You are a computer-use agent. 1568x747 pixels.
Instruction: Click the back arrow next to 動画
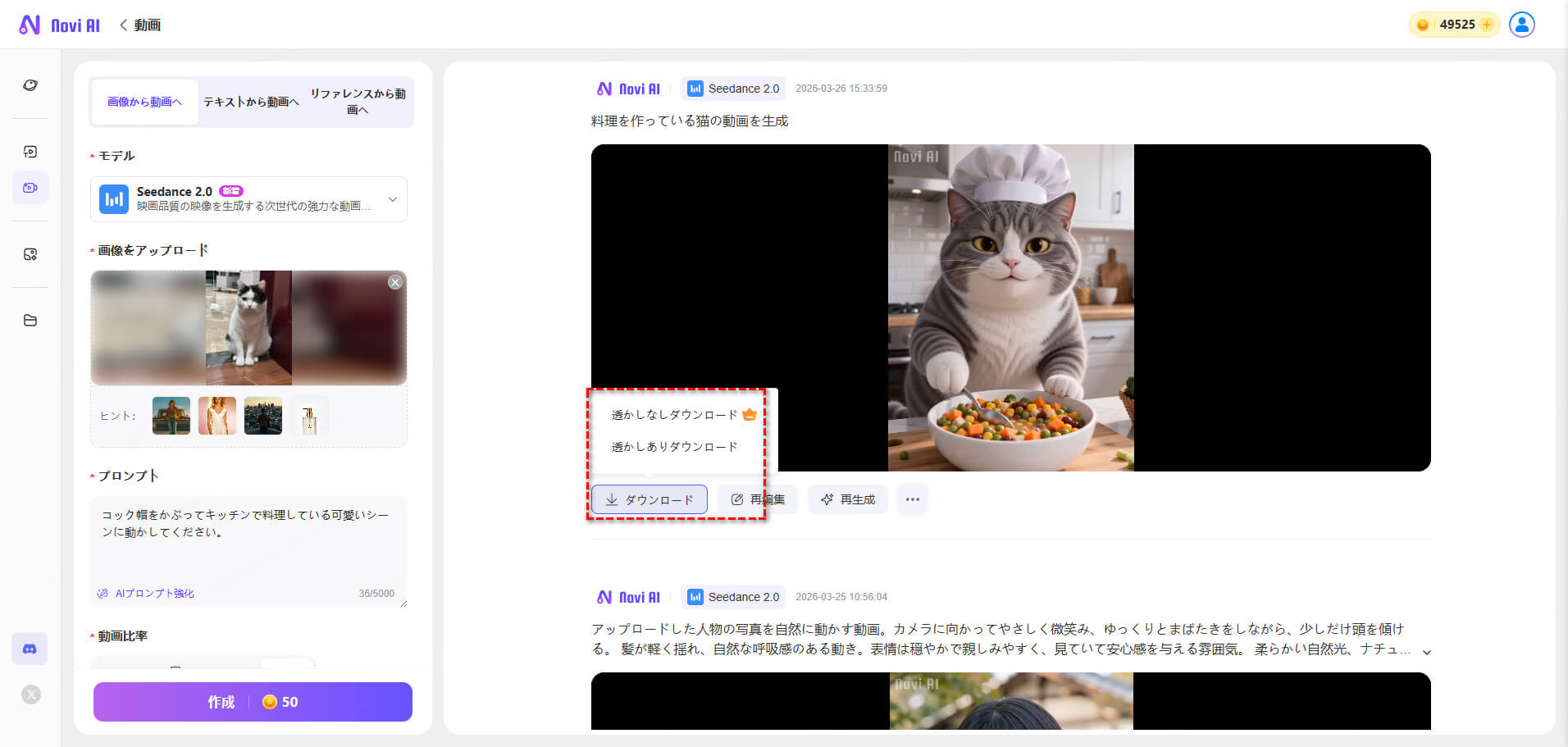pos(121,25)
